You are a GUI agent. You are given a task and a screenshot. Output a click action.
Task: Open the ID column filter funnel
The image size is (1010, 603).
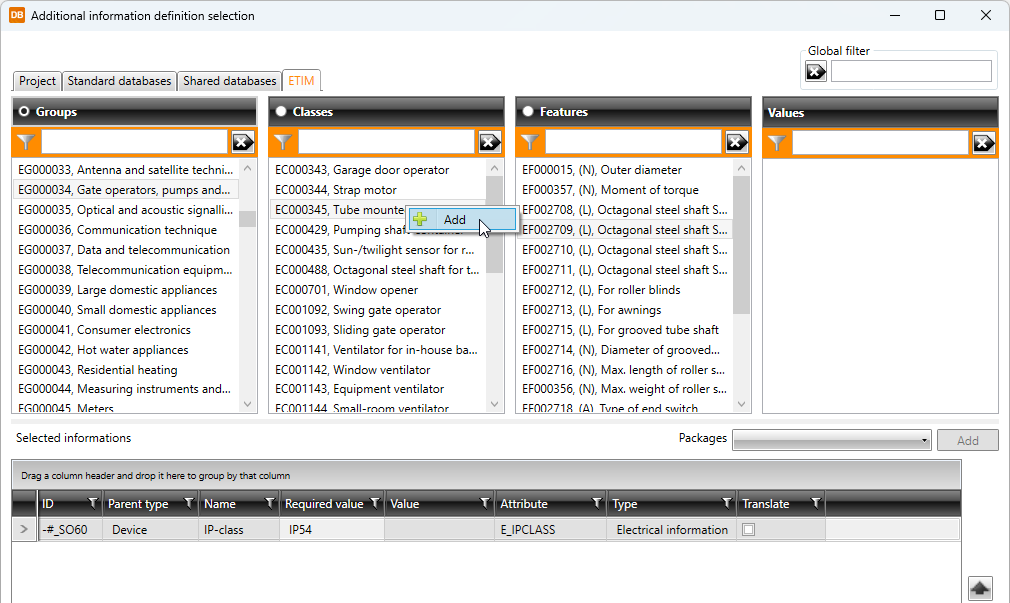(93, 503)
